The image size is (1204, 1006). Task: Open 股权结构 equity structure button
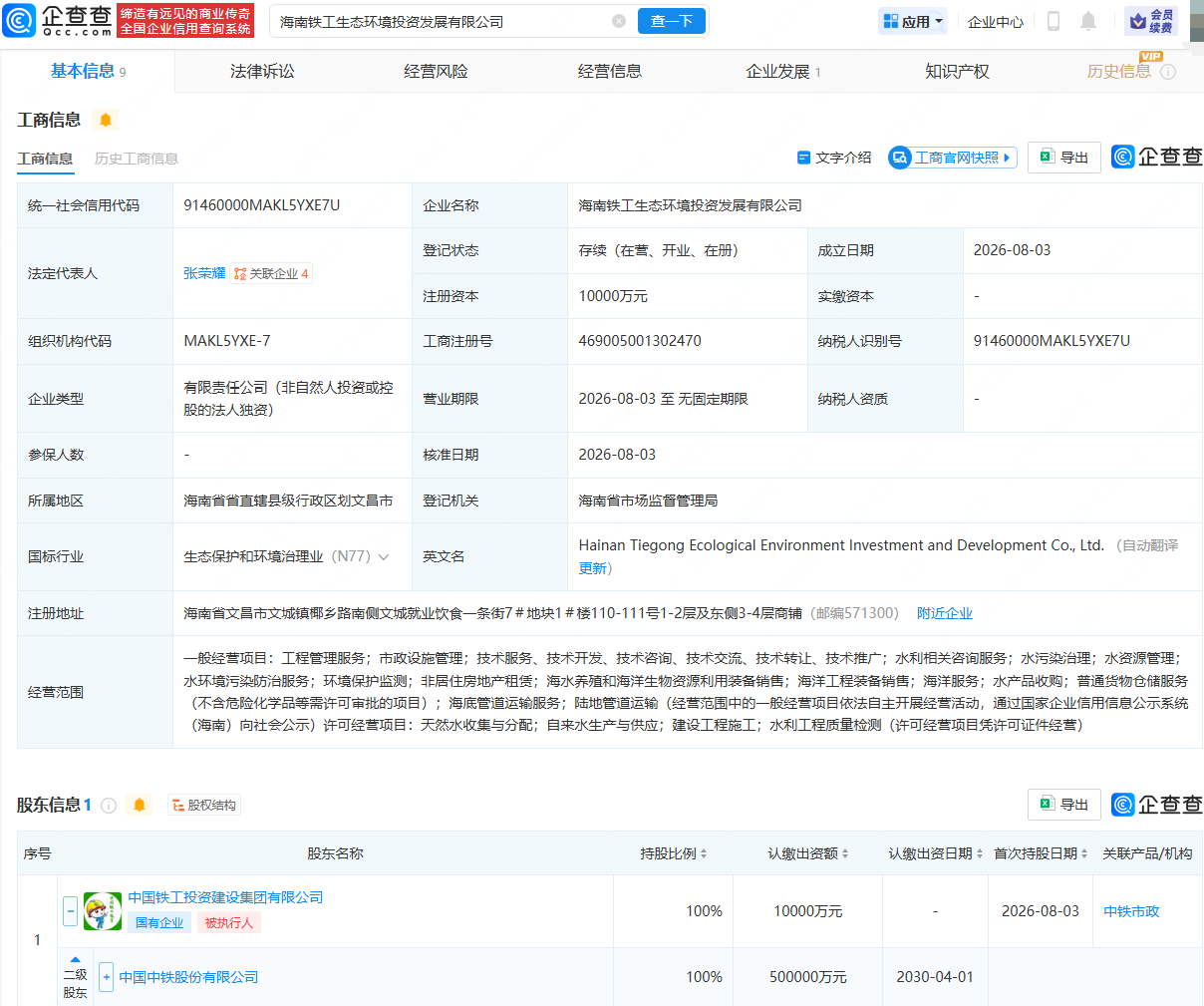[203, 805]
